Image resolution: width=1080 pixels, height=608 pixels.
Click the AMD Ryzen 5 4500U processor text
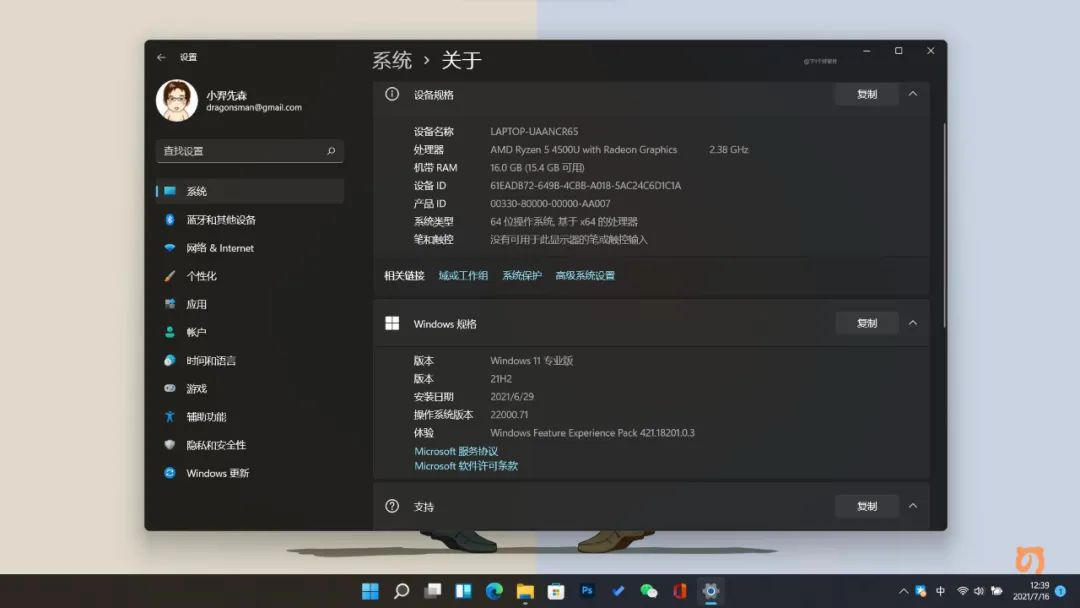(x=583, y=149)
